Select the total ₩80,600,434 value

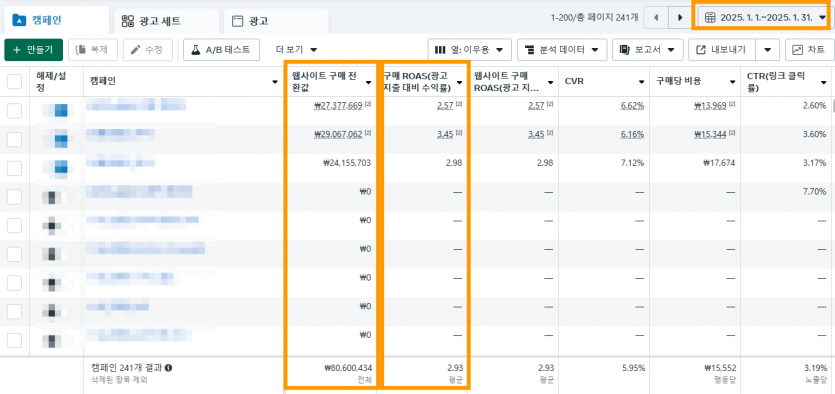tap(348, 367)
